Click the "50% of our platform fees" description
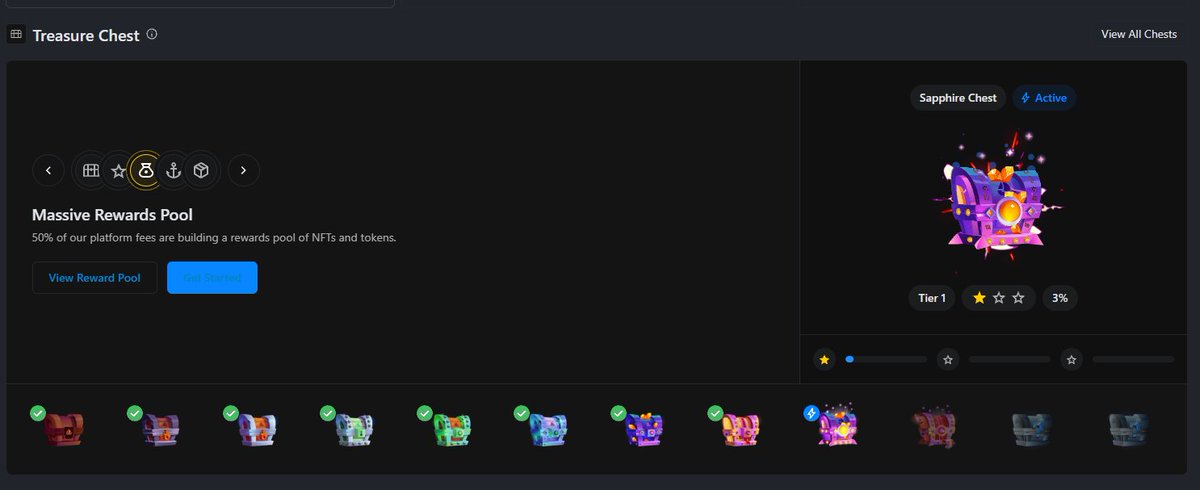This screenshot has height=490, width=1200. [x=214, y=238]
